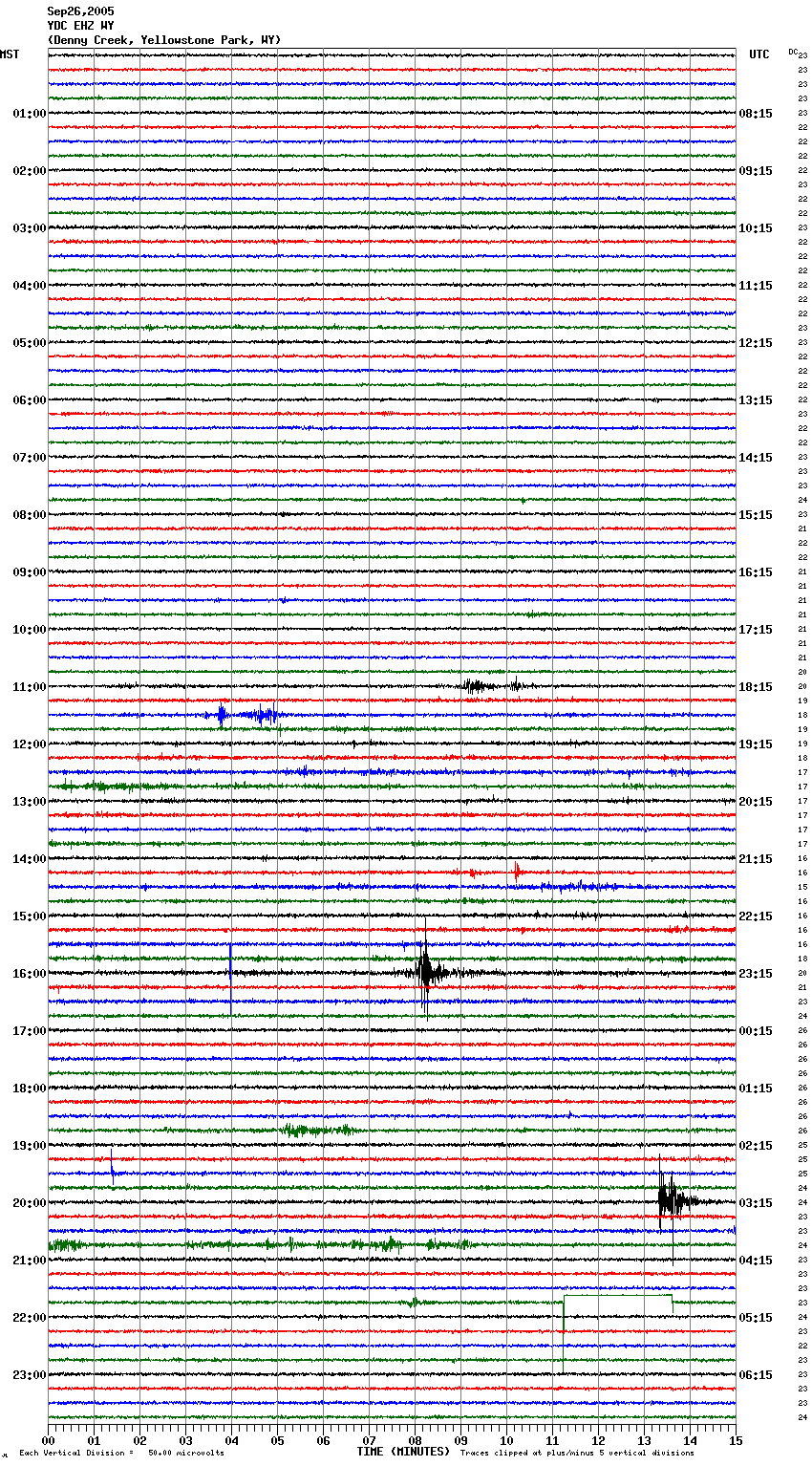Select the 21:00 MST time label
The height and width of the screenshot is (1466, 812).
pyautogui.click(x=29, y=1261)
